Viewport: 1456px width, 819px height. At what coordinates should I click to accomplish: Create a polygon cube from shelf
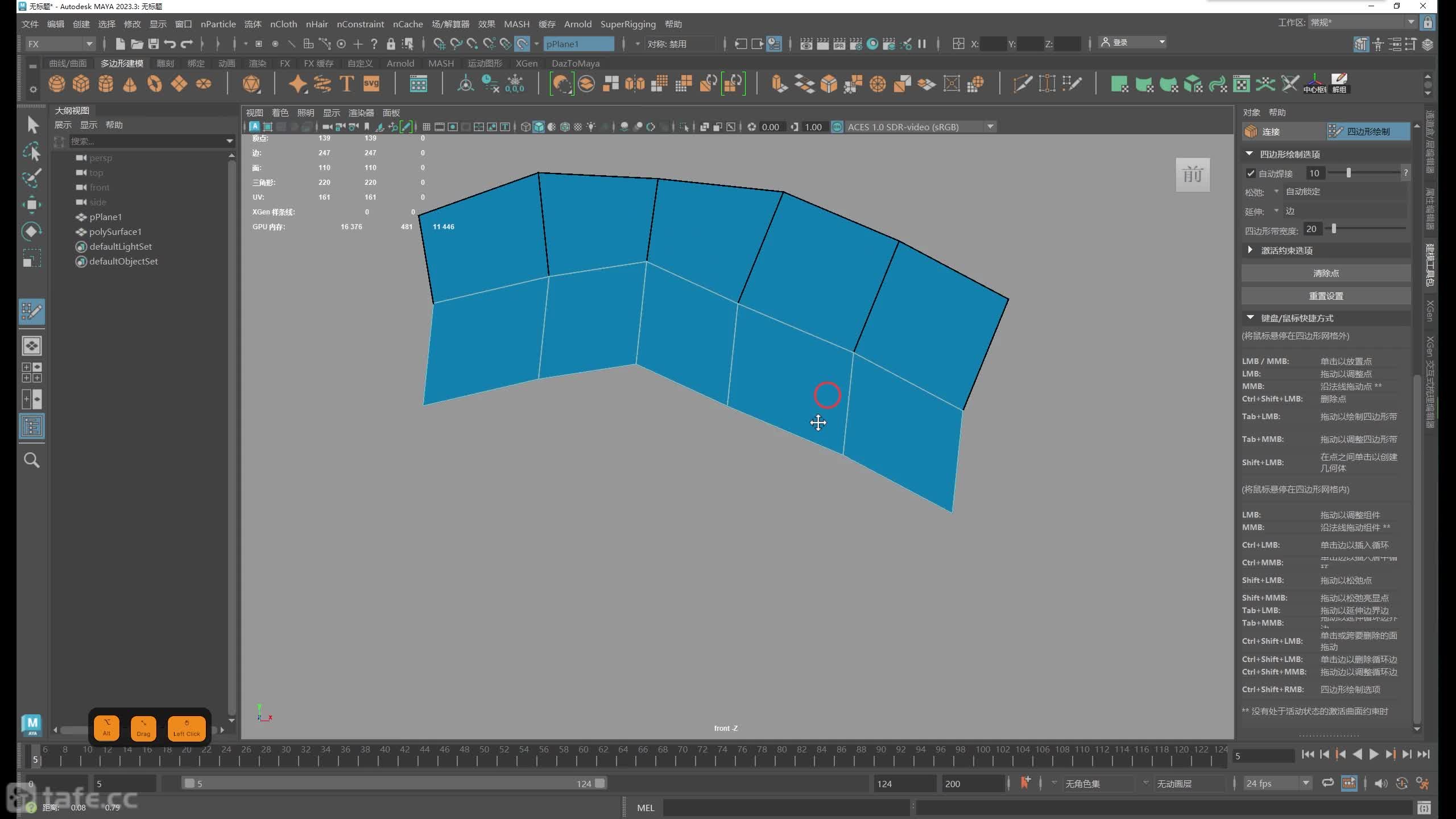(x=81, y=84)
